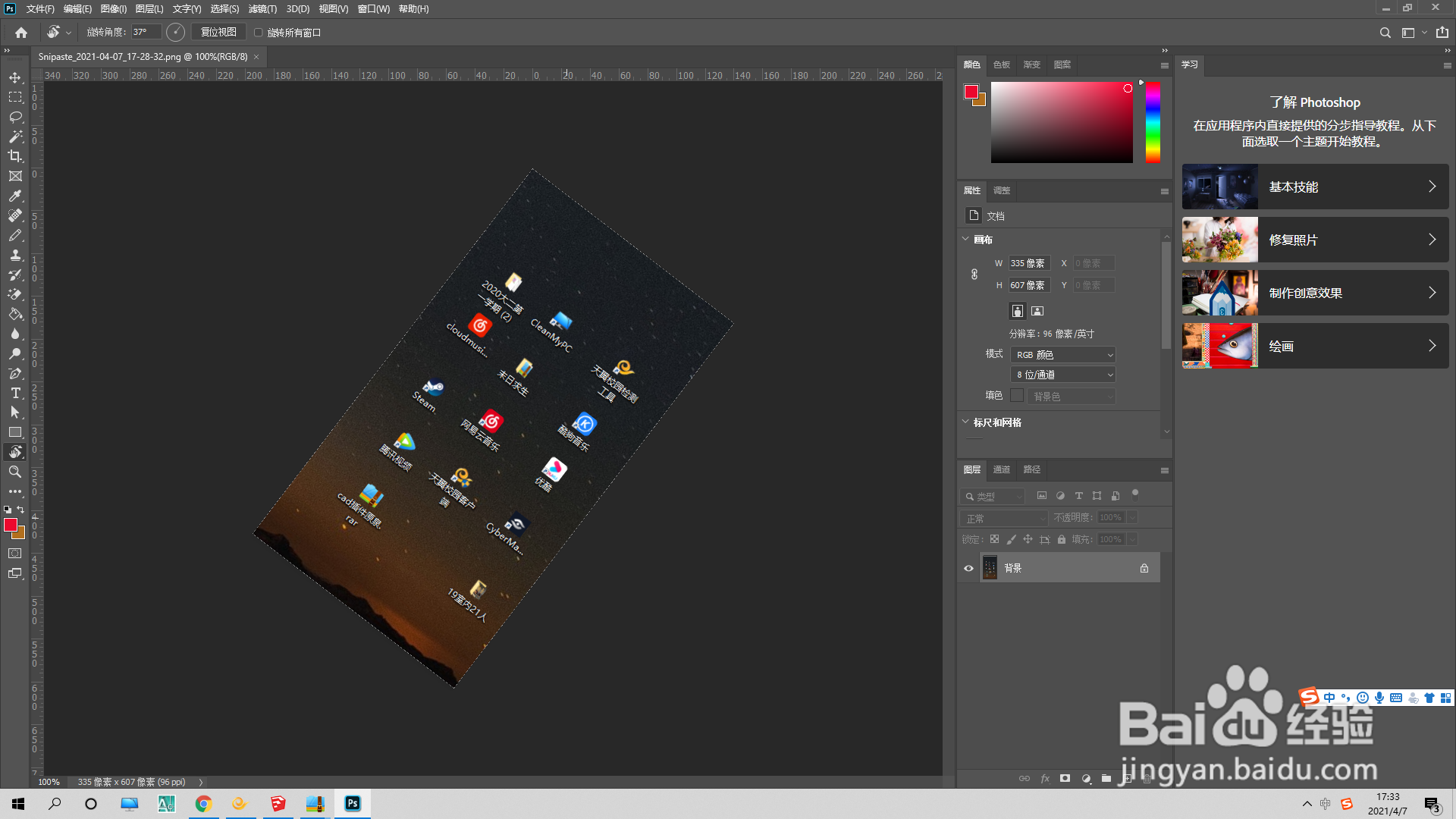Image resolution: width=1456 pixels, height=819 pixels.
Task: Change the screen mode icon
Action: (15, 573)
